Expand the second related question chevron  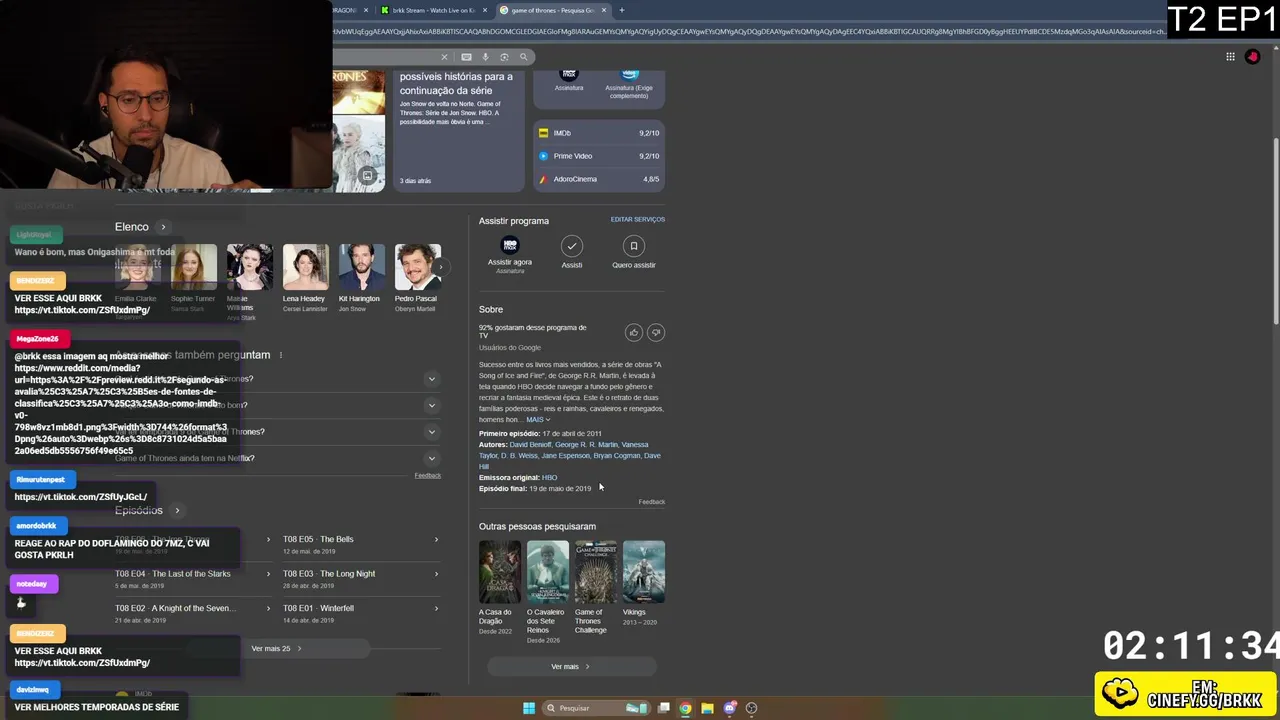click(x=432, y=405)
